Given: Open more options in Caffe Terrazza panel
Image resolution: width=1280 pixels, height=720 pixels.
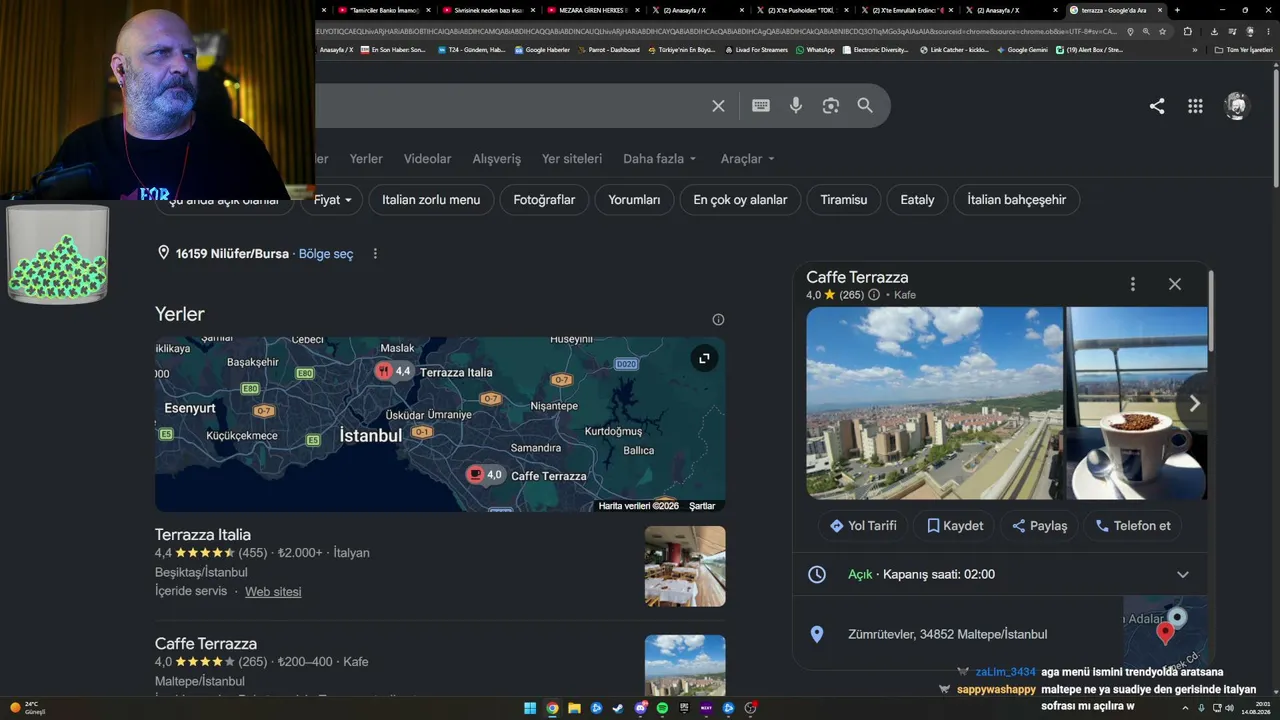Looking at the screenshot, I should (x=1133, y=284).
